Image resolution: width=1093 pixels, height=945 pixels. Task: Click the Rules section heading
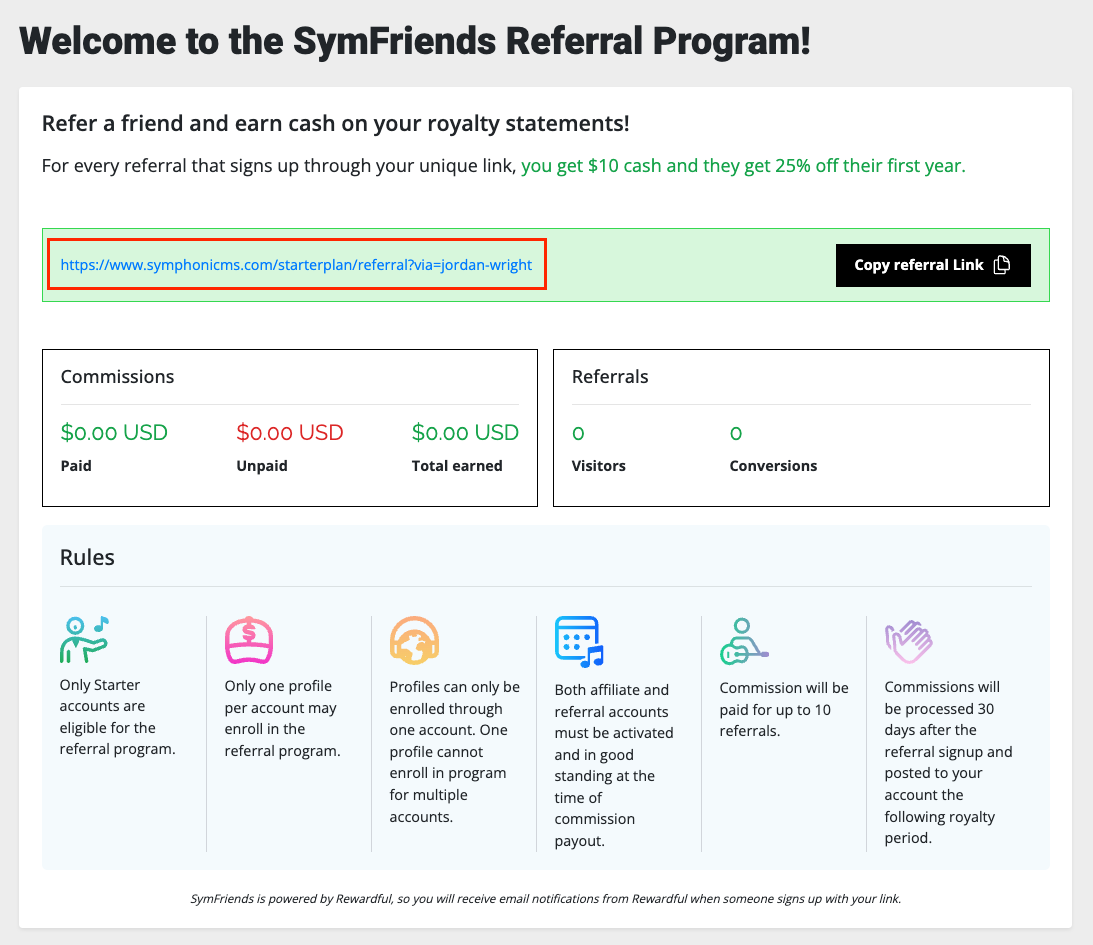(x=87, y=558)
